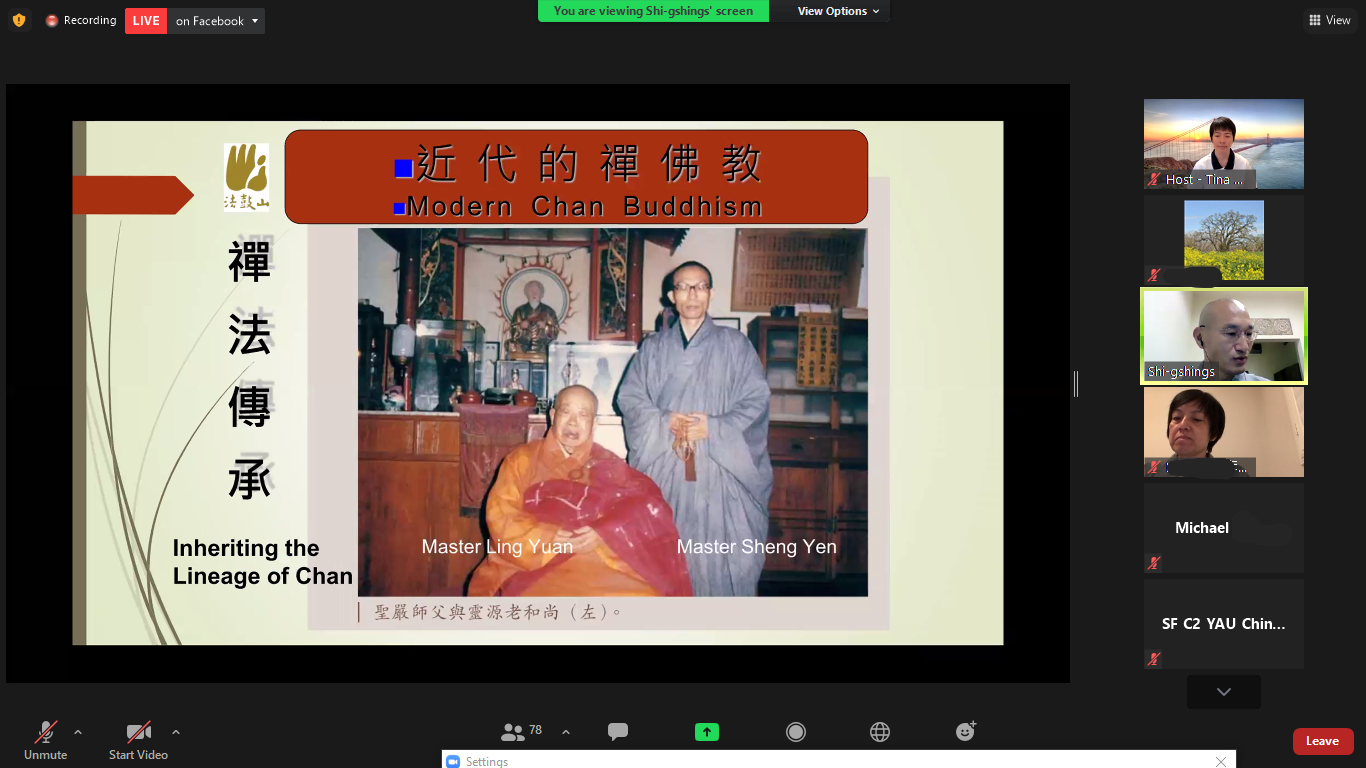
Task: Click muted mic icon on Michael tile
Action: coord(1154,563)
